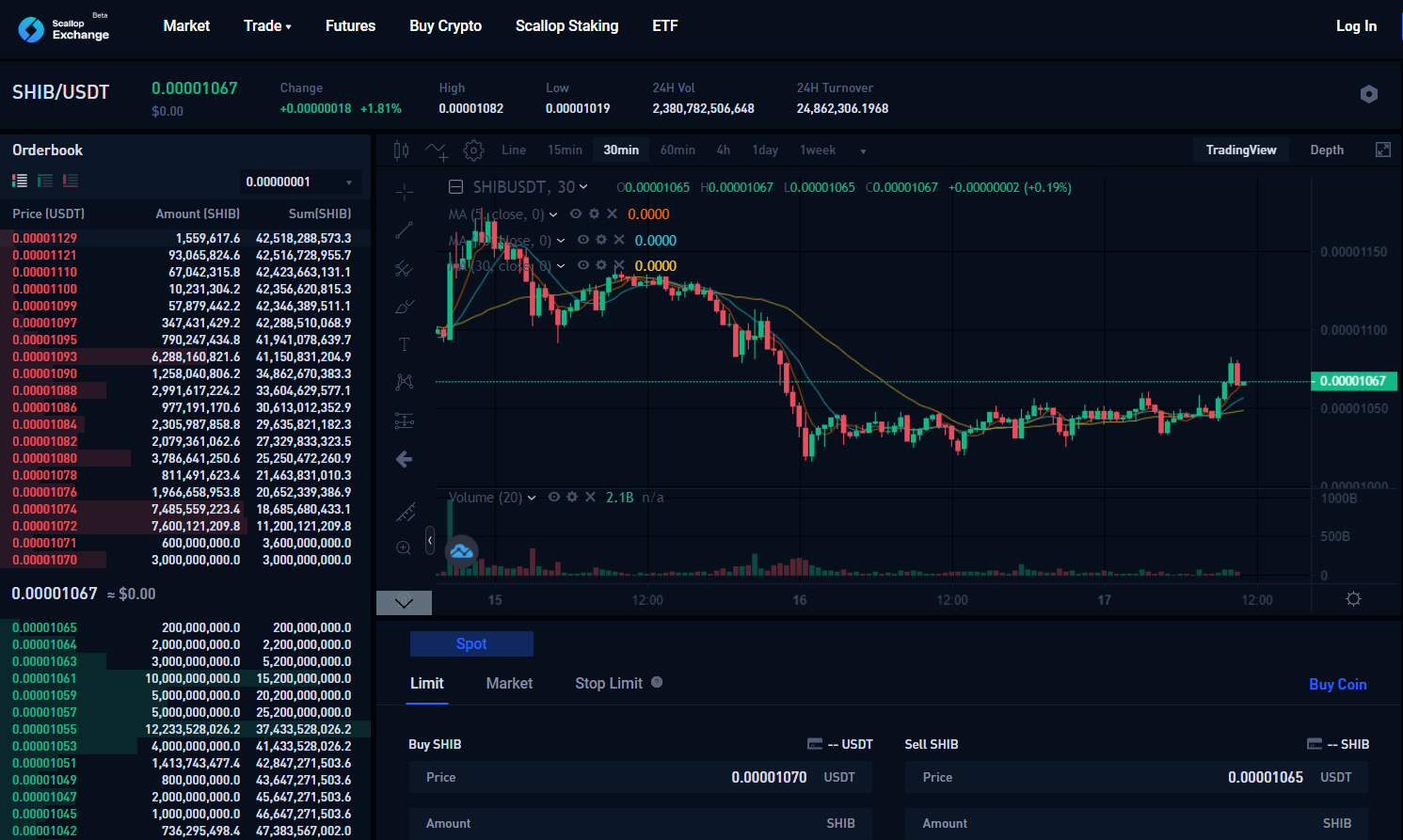Open the candlestick chart style selector
This screenshot has height=840, width=1403.
point(402,151)
